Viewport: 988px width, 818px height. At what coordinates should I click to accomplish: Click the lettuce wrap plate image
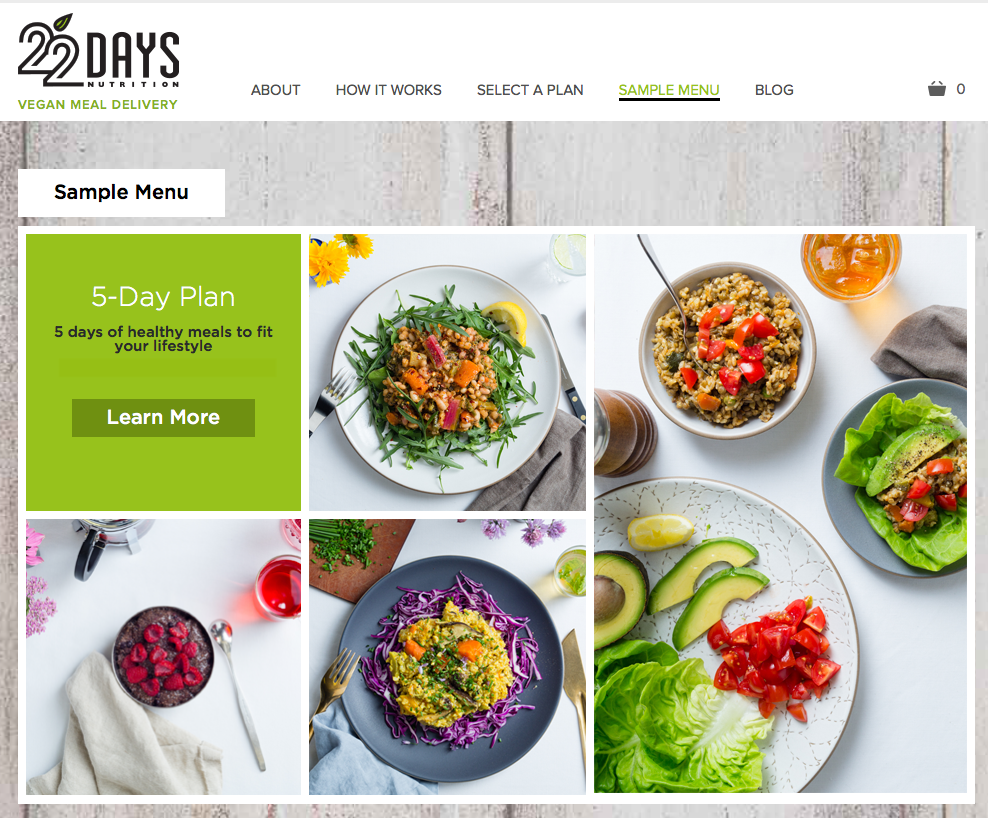(898, 478)
